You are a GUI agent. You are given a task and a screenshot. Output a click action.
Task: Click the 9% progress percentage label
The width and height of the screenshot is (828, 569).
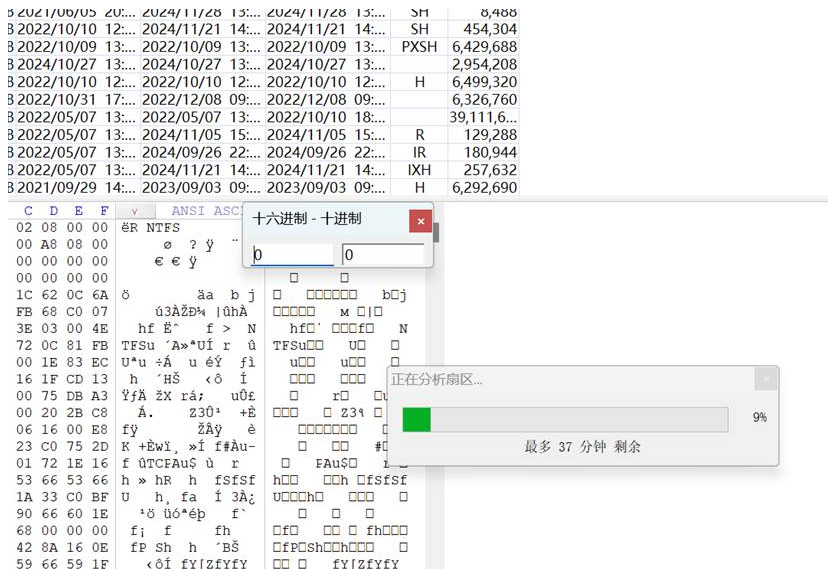[759, 417]
